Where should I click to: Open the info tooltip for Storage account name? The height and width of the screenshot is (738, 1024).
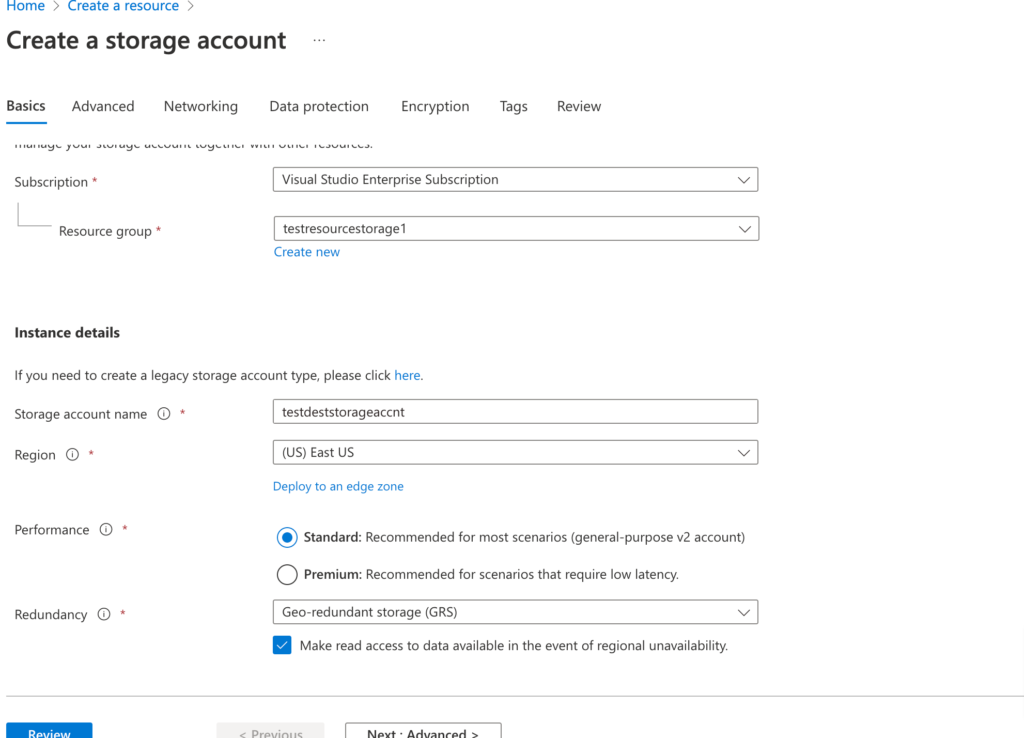pyautogui.click(x=166, y=413)
